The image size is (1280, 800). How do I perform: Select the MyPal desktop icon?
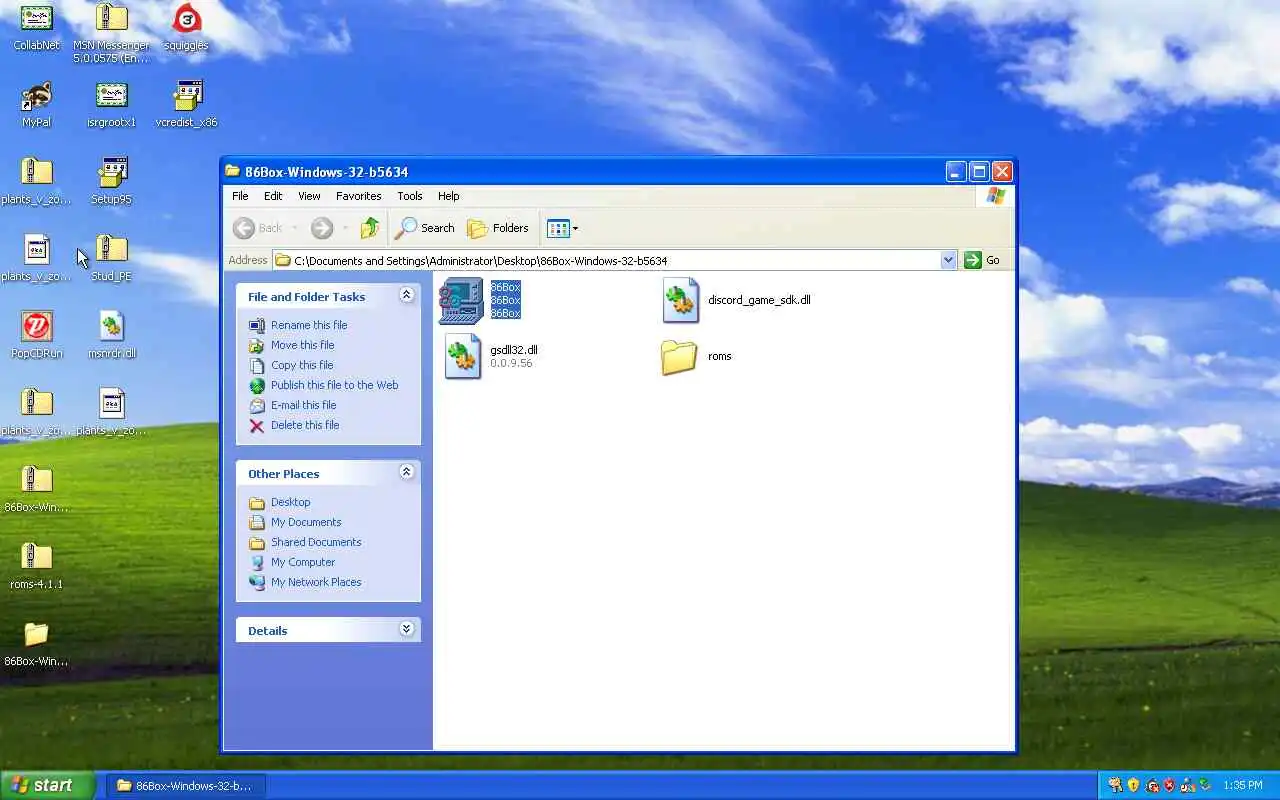click(37, 104)
